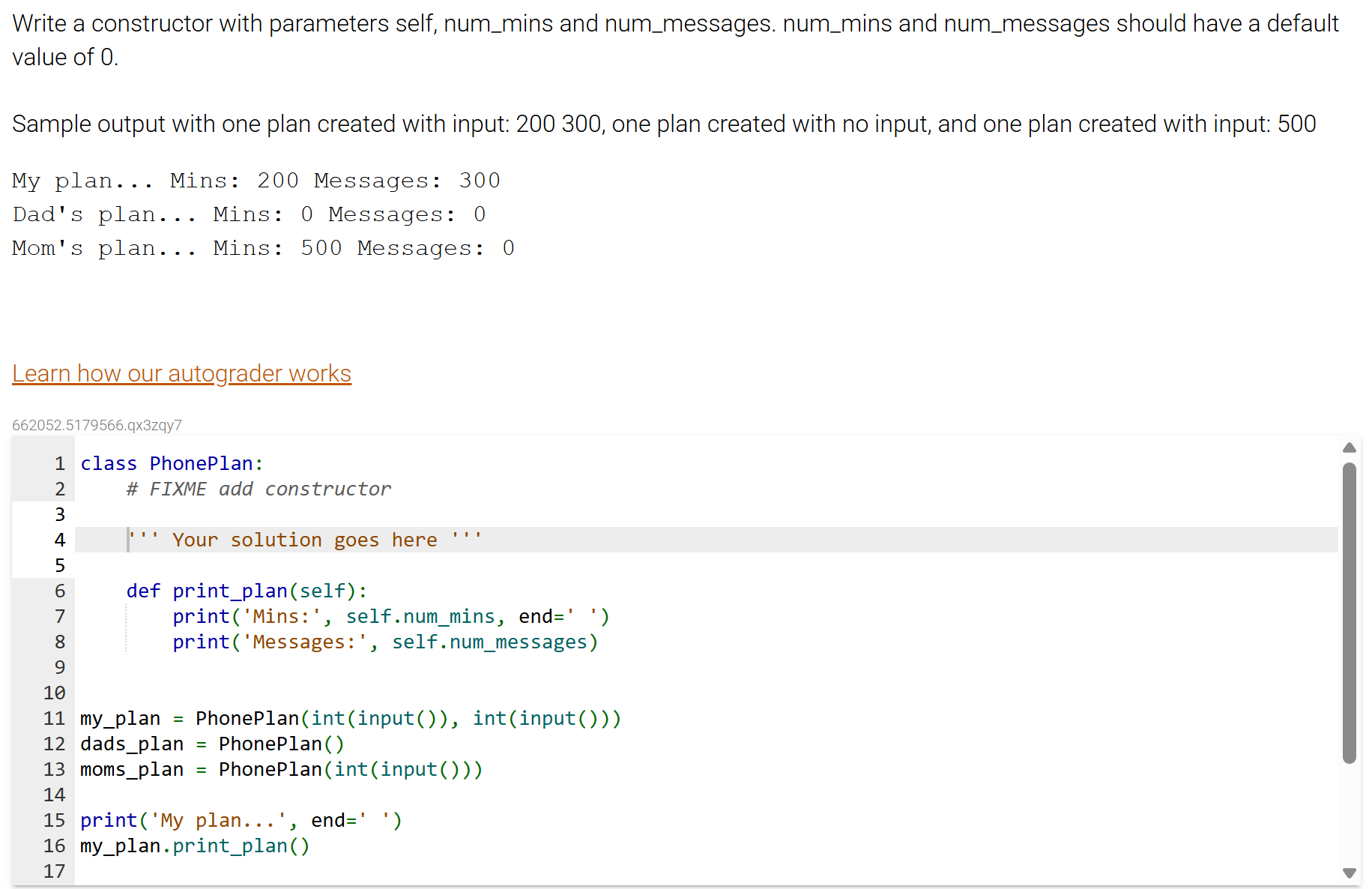Click the dads_plan = PhonePlan() line
The height and width of the screenshot is (889, 1372).
click(x=212, y=744)
